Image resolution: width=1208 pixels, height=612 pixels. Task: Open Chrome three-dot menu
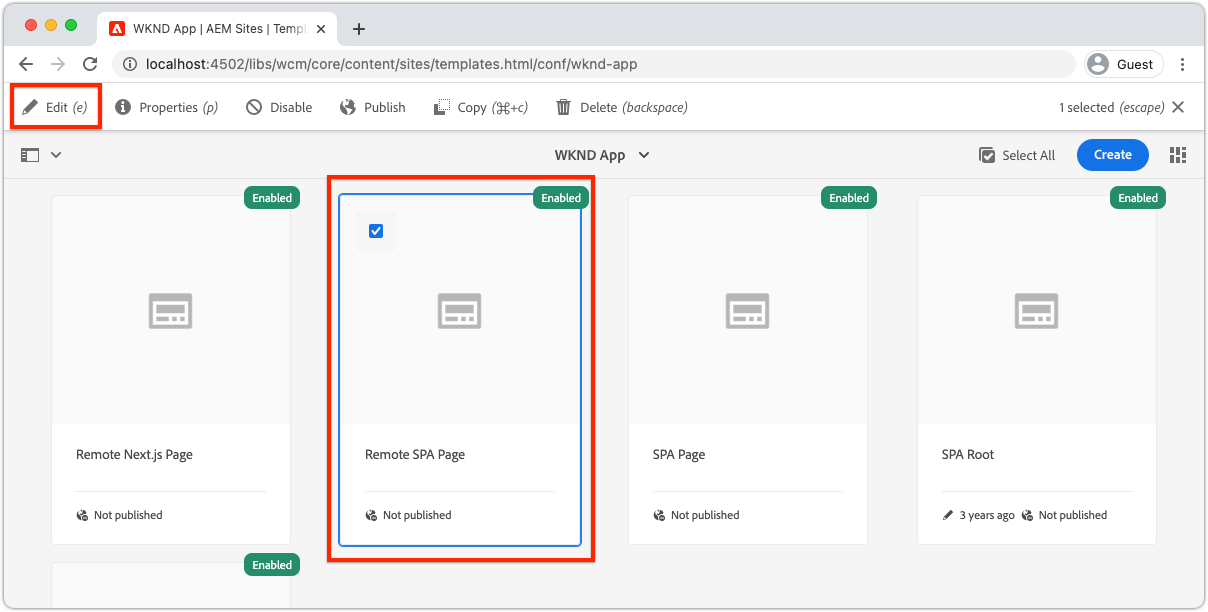point(1183,64)
